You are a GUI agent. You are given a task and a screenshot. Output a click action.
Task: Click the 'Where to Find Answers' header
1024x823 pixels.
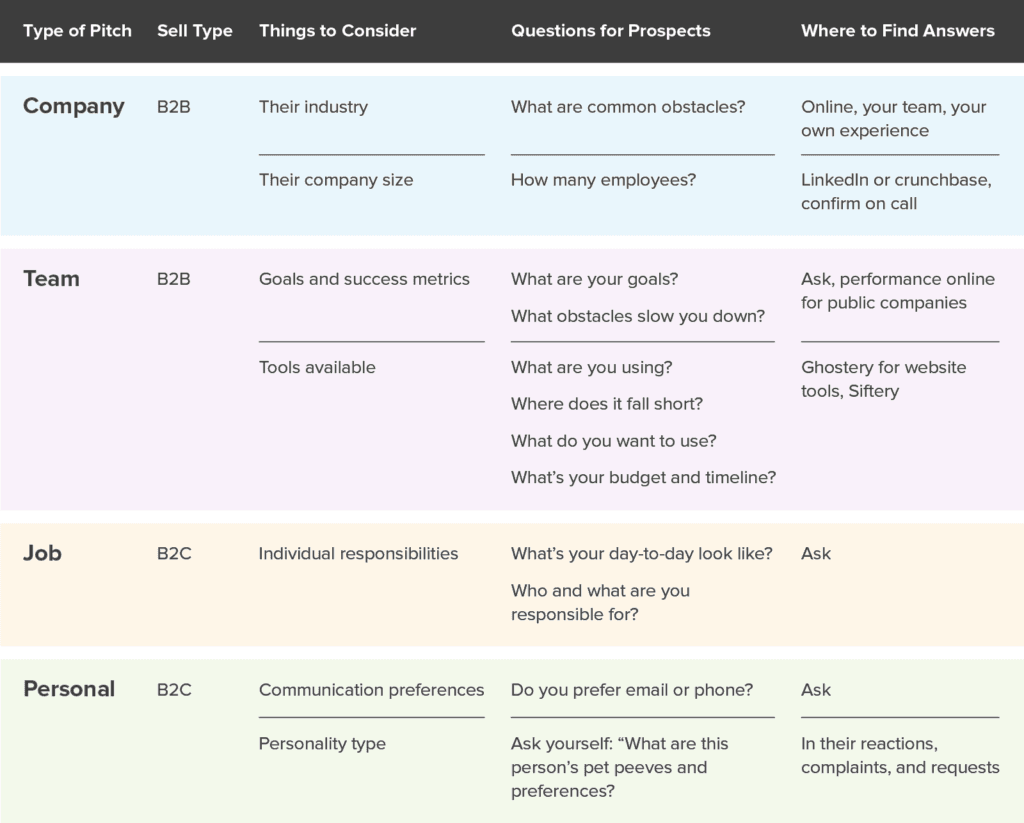[897, 31]
